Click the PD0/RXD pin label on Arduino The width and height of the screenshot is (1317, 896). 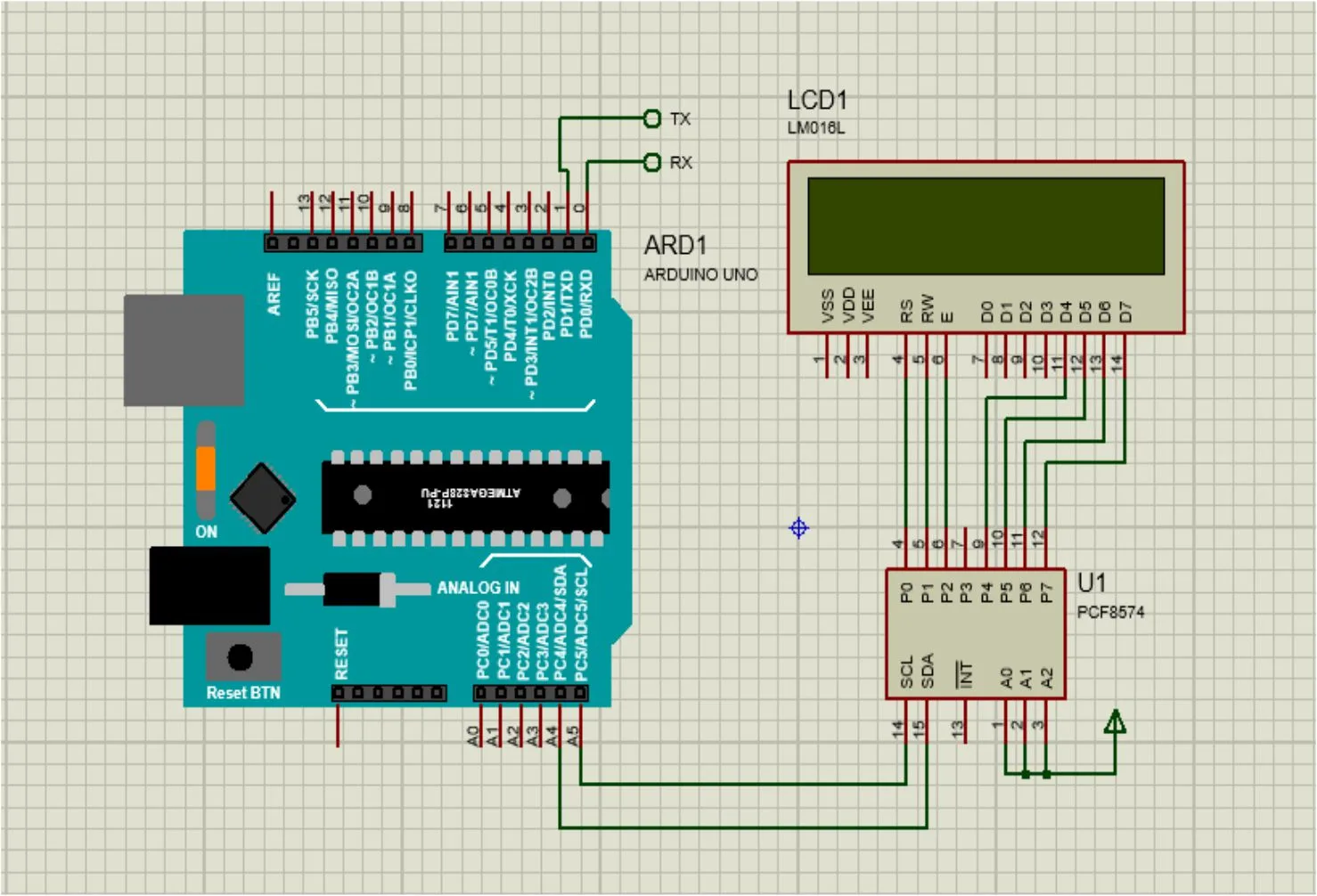point(585,304)
